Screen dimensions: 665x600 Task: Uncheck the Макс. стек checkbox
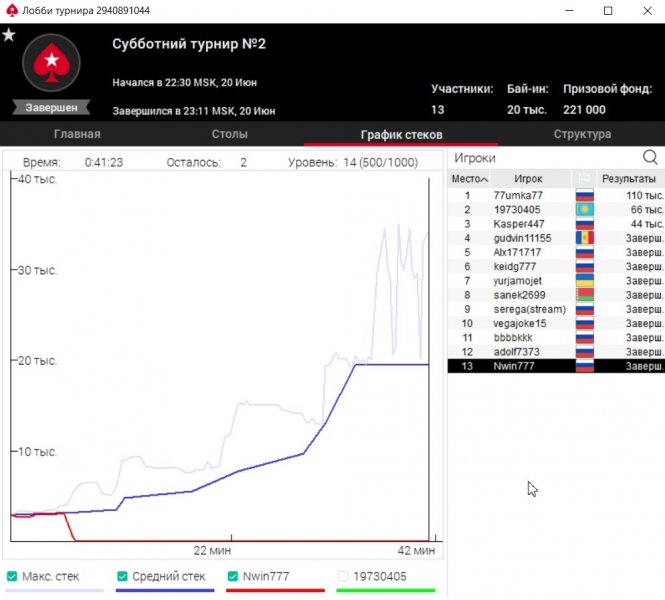point(12,577)
